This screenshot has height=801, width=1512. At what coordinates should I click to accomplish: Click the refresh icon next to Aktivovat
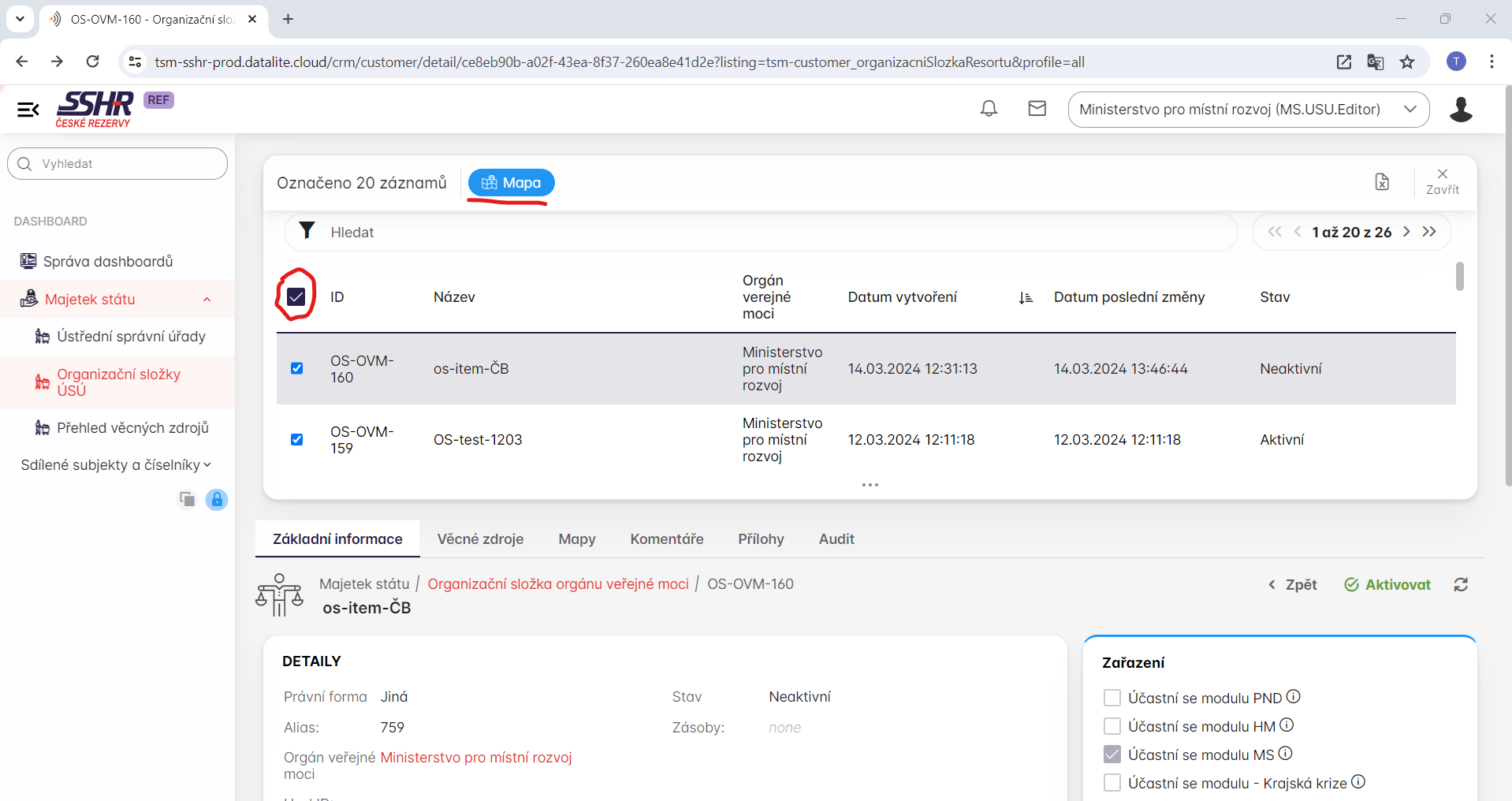tap(1461, 584)
